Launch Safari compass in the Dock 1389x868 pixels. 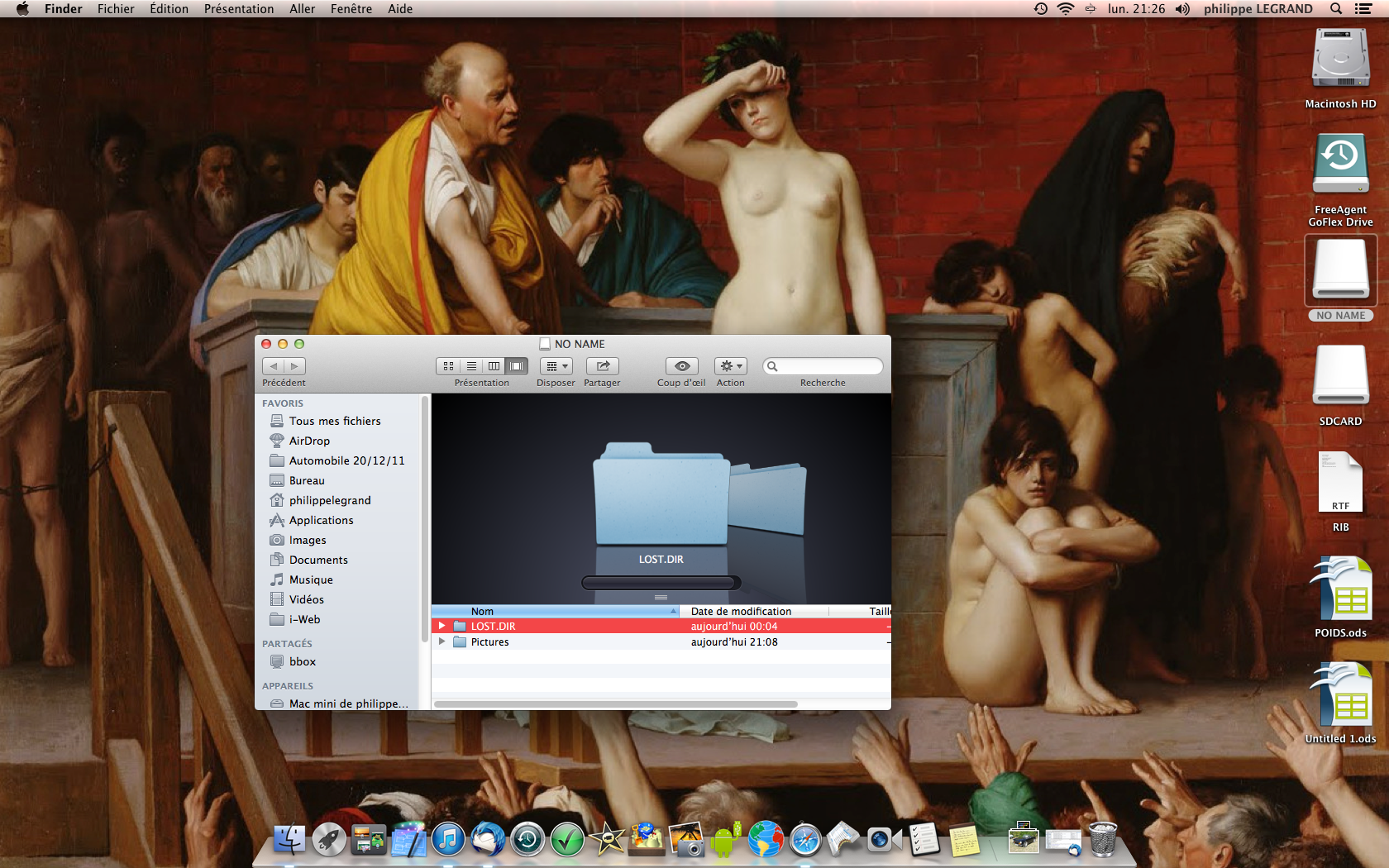click(x=805, y=840)
